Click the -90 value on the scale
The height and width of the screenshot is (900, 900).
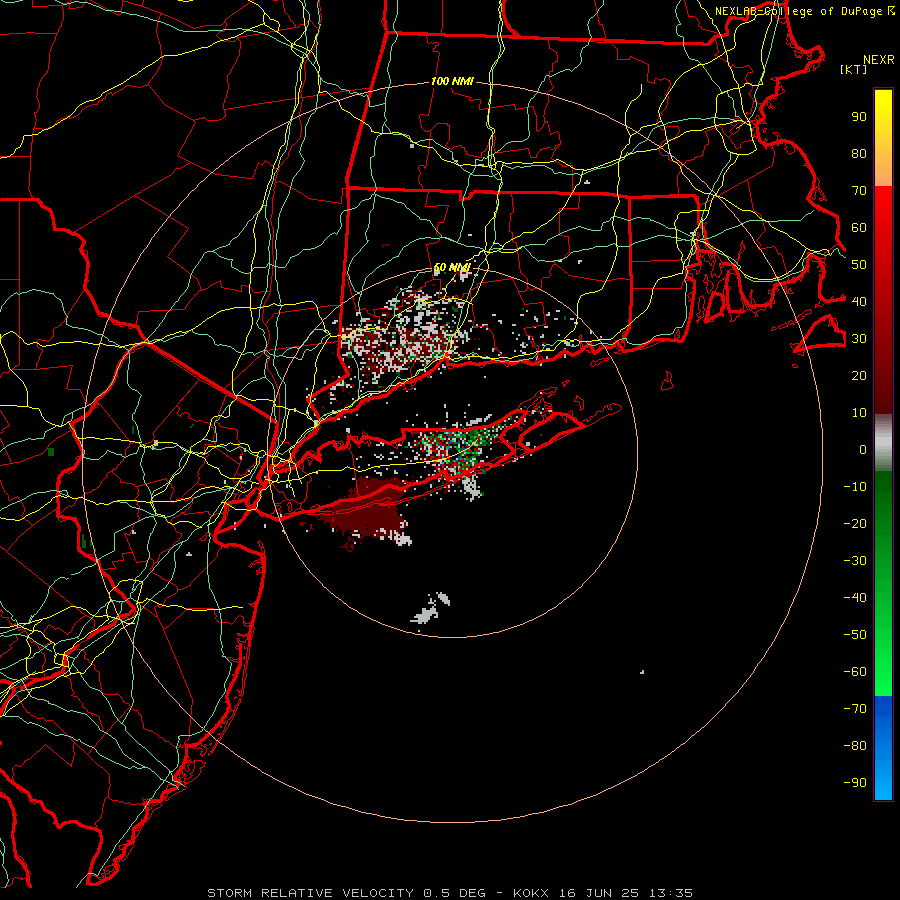point(855,783)
